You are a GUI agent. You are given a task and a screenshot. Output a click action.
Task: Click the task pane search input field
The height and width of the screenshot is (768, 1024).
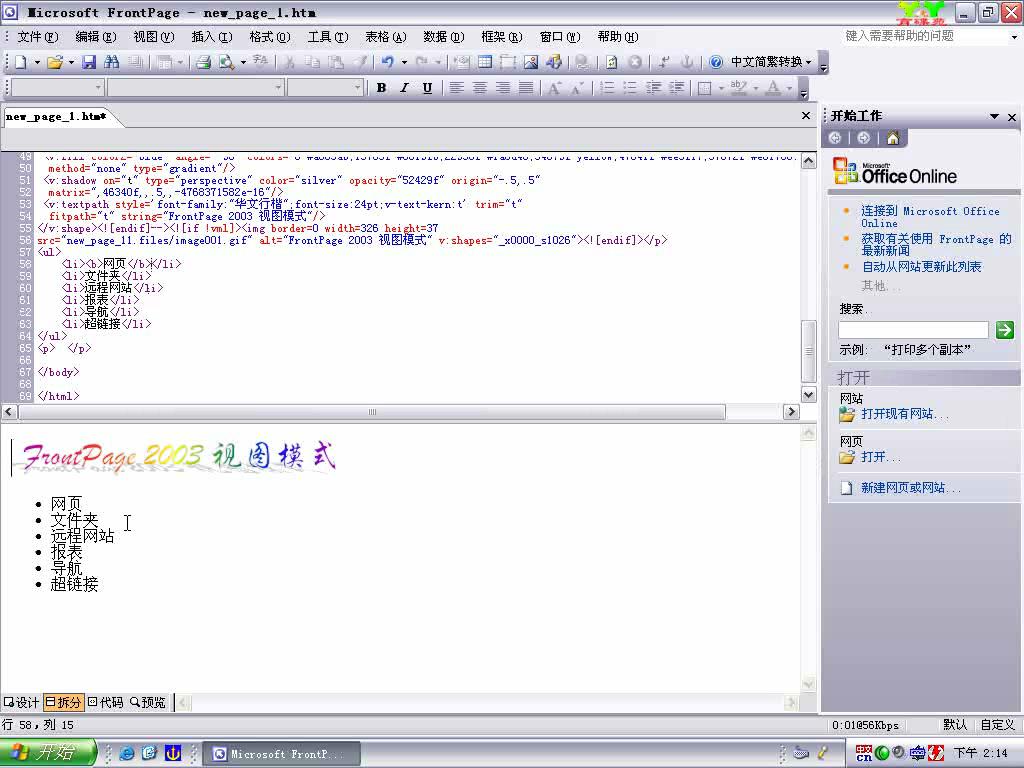point(913,330)
